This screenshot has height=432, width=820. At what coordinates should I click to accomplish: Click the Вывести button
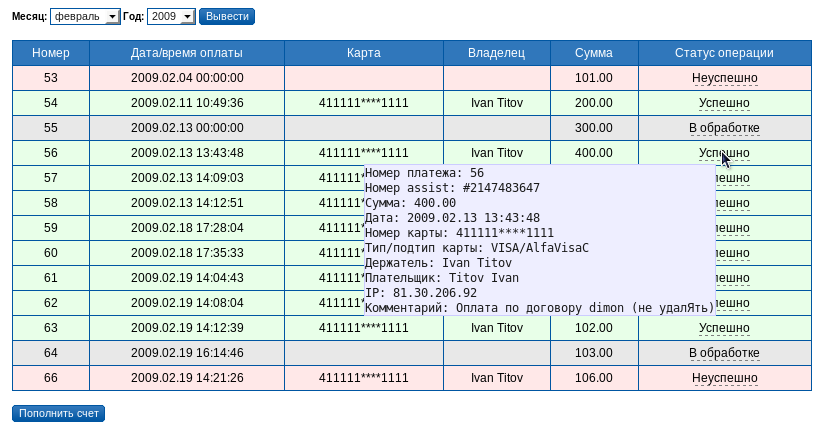[x=227, y=17]
